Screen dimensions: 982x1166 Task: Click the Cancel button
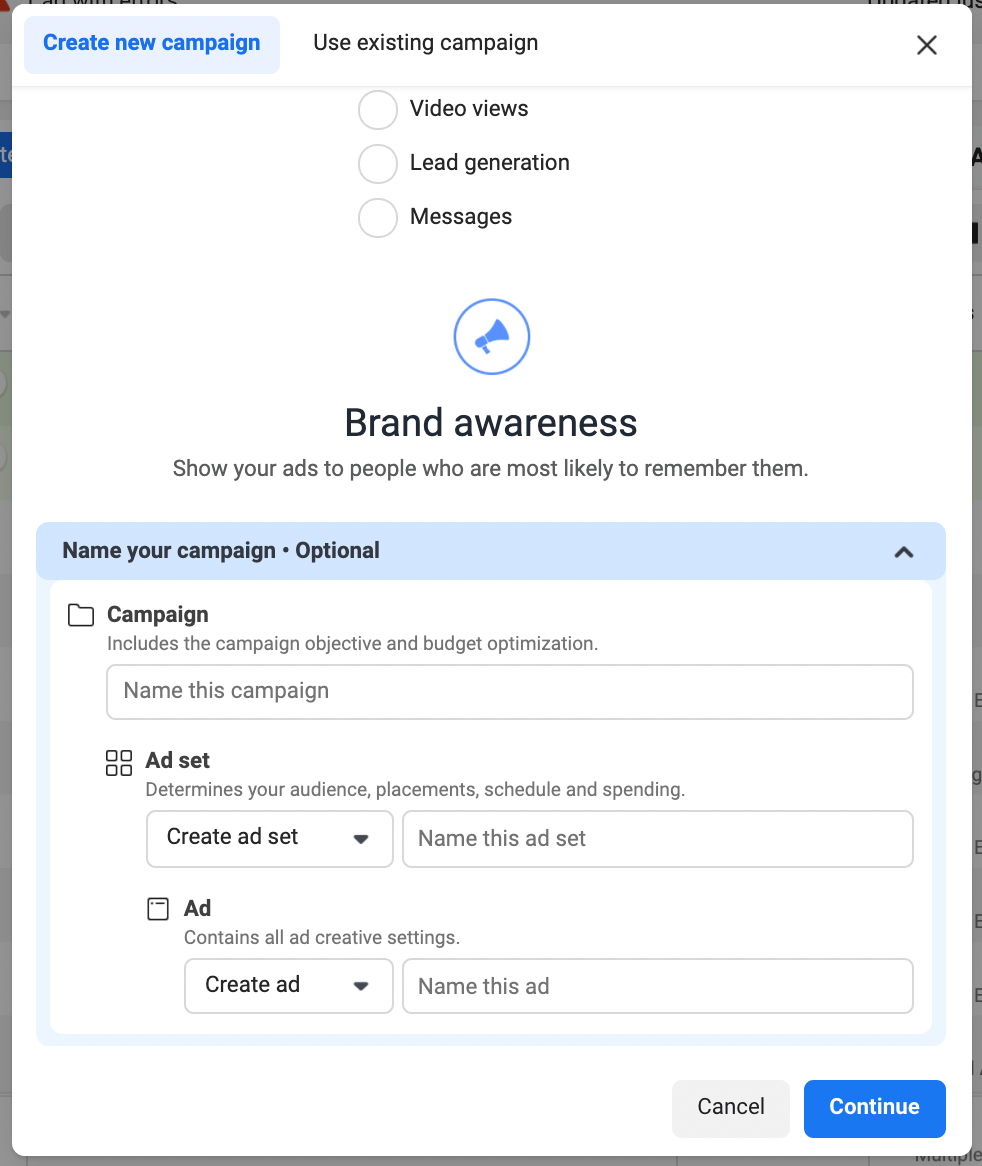pos(731,1108)
